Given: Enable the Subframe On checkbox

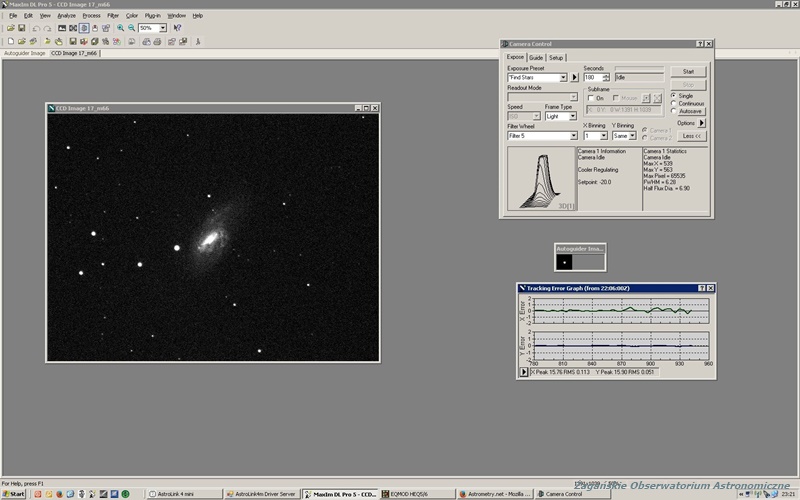Looking at the screenshot, I should (589, 98).
